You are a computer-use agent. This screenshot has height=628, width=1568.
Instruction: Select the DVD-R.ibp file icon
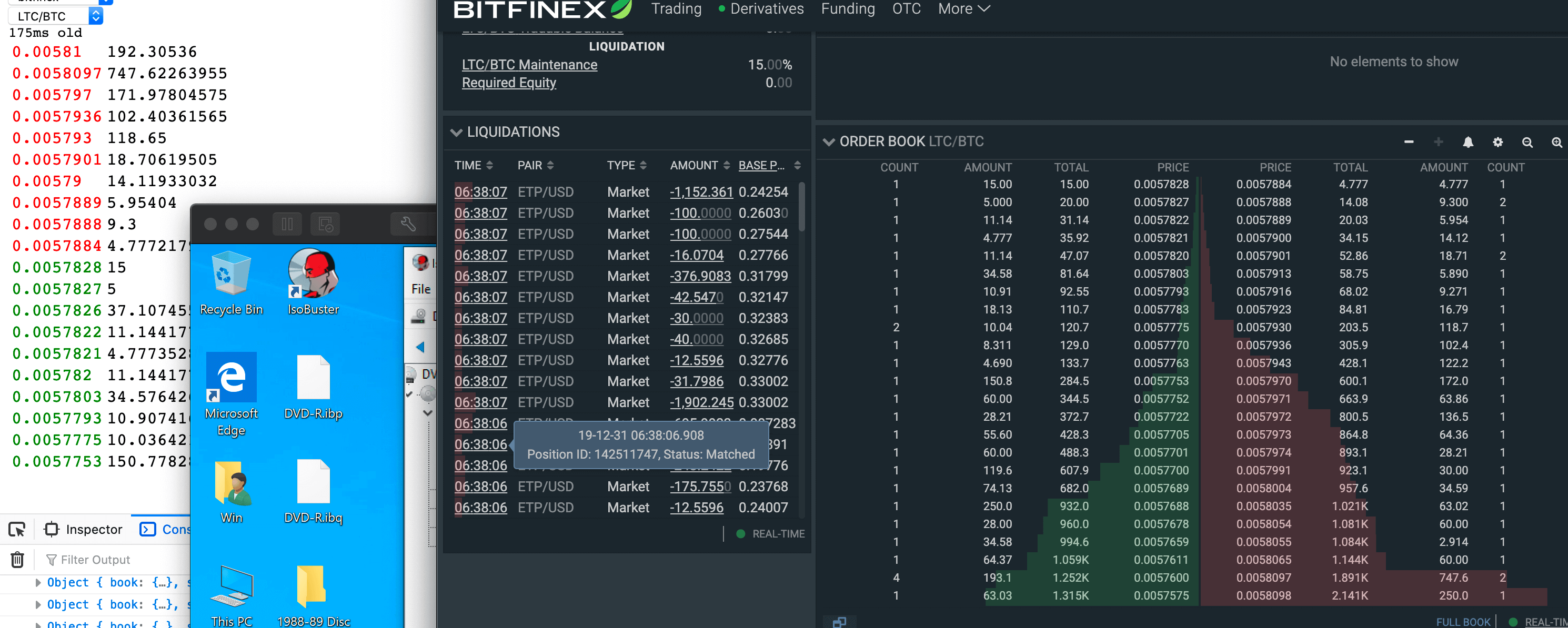[314, 388]
